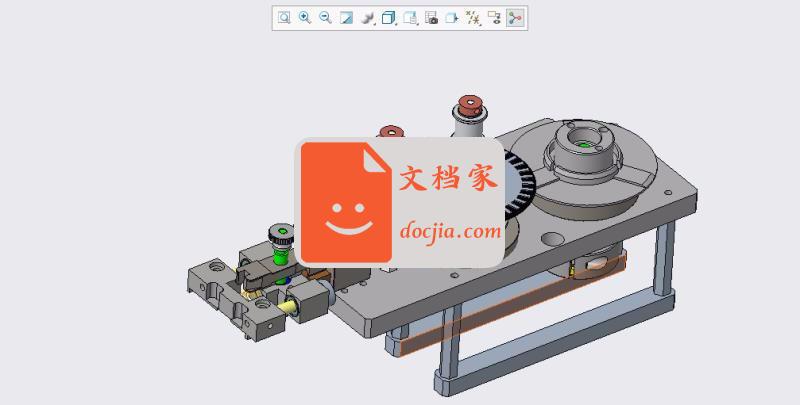Toggle the annotation display icon
Screen dimensions: 800x405
pos(494,18)
